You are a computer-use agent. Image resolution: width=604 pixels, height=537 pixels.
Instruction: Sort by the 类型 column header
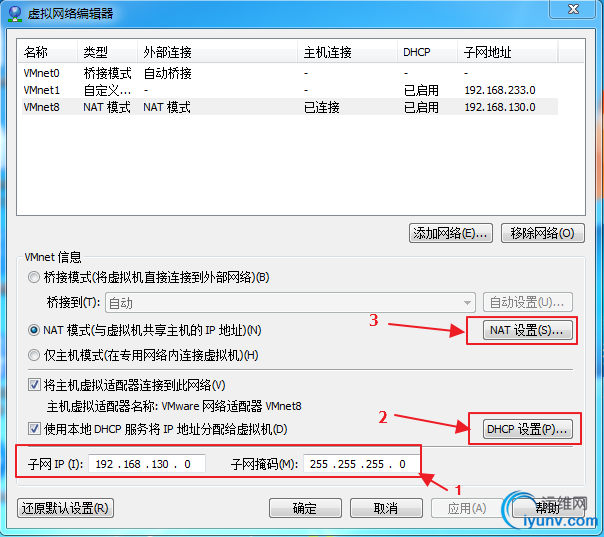[x=107, y=52]
